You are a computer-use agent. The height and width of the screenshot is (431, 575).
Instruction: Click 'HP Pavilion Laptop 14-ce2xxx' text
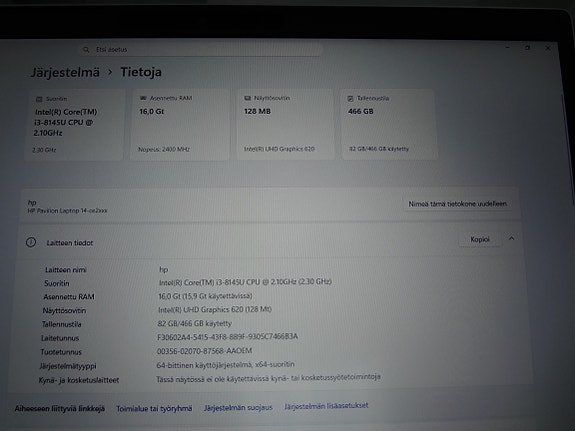point(67,211)
